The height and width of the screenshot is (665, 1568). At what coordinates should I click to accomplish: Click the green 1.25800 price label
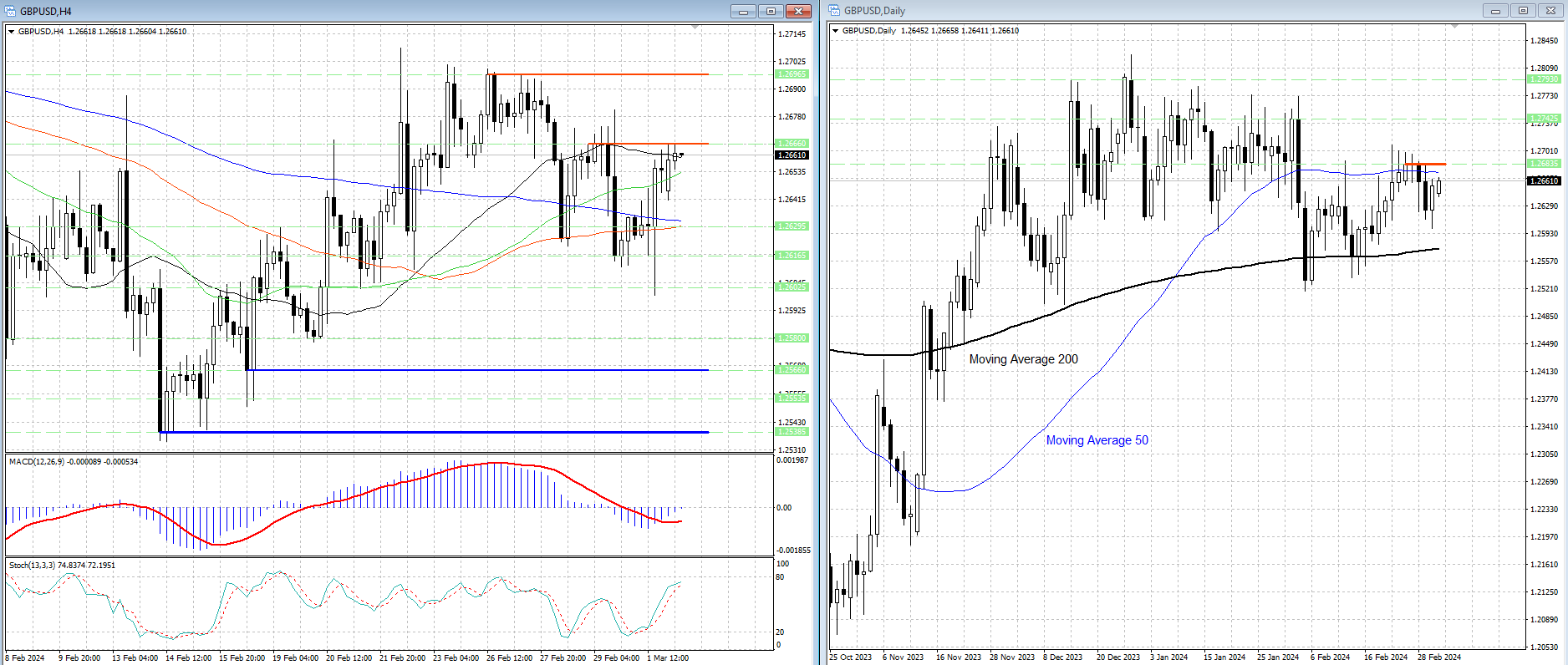tap(792, 338)
